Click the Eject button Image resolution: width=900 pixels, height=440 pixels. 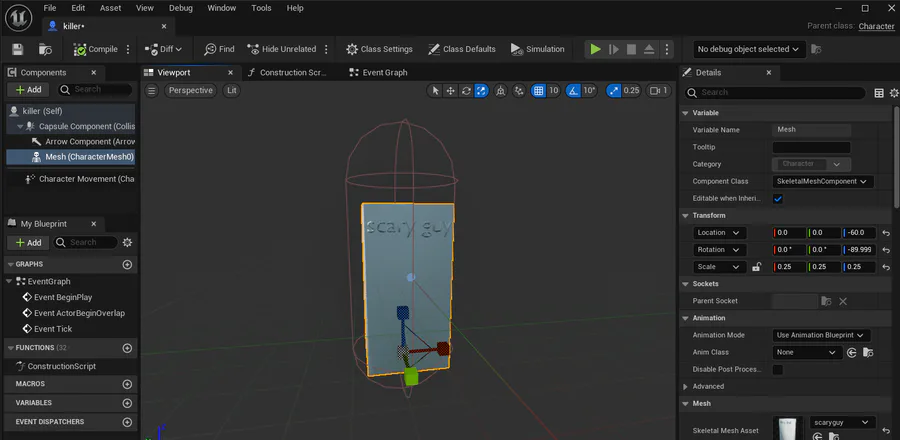(649, 49)
